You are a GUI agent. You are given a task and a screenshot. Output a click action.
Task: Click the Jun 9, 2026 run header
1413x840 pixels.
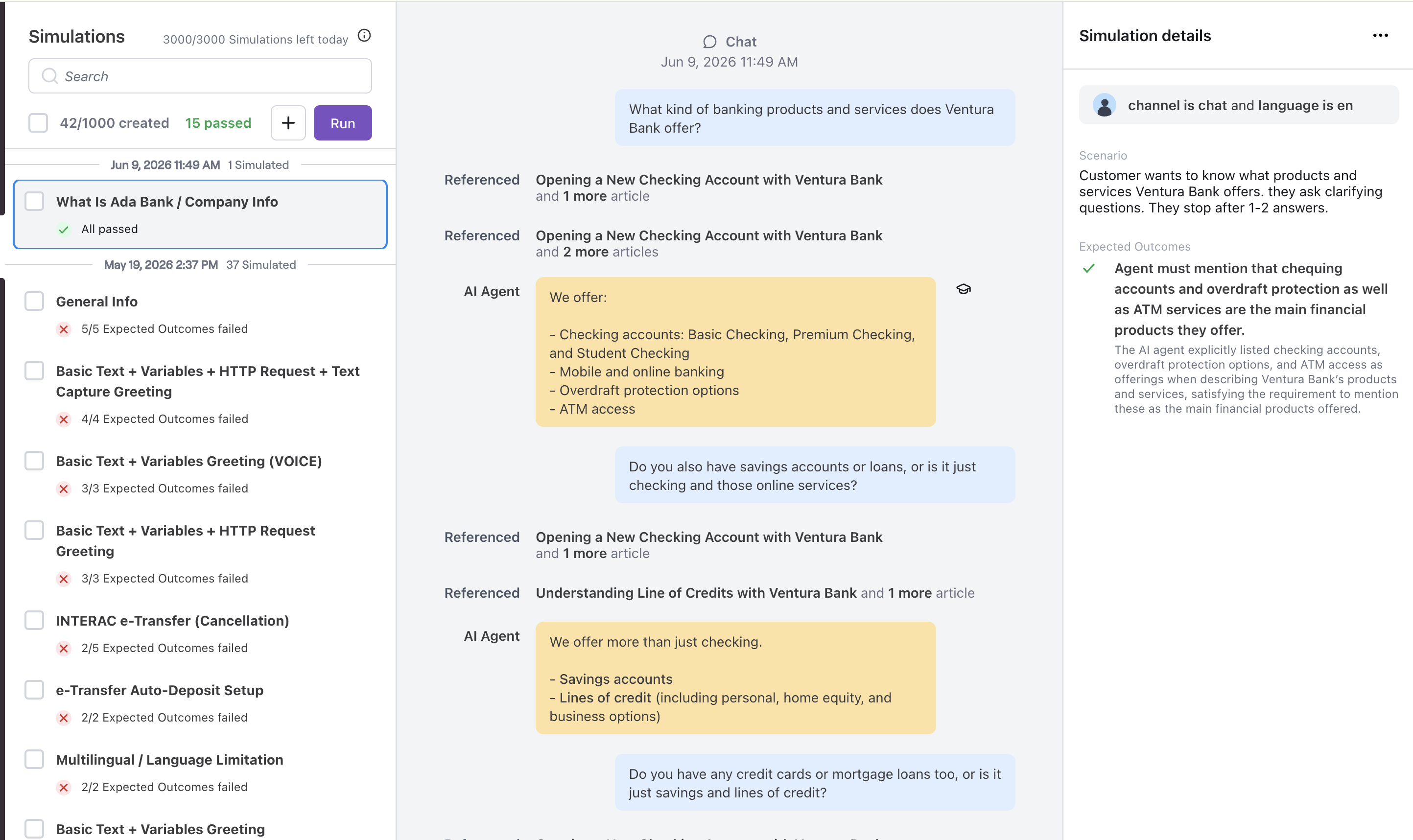pyautogui.click(x=200, y=164)
